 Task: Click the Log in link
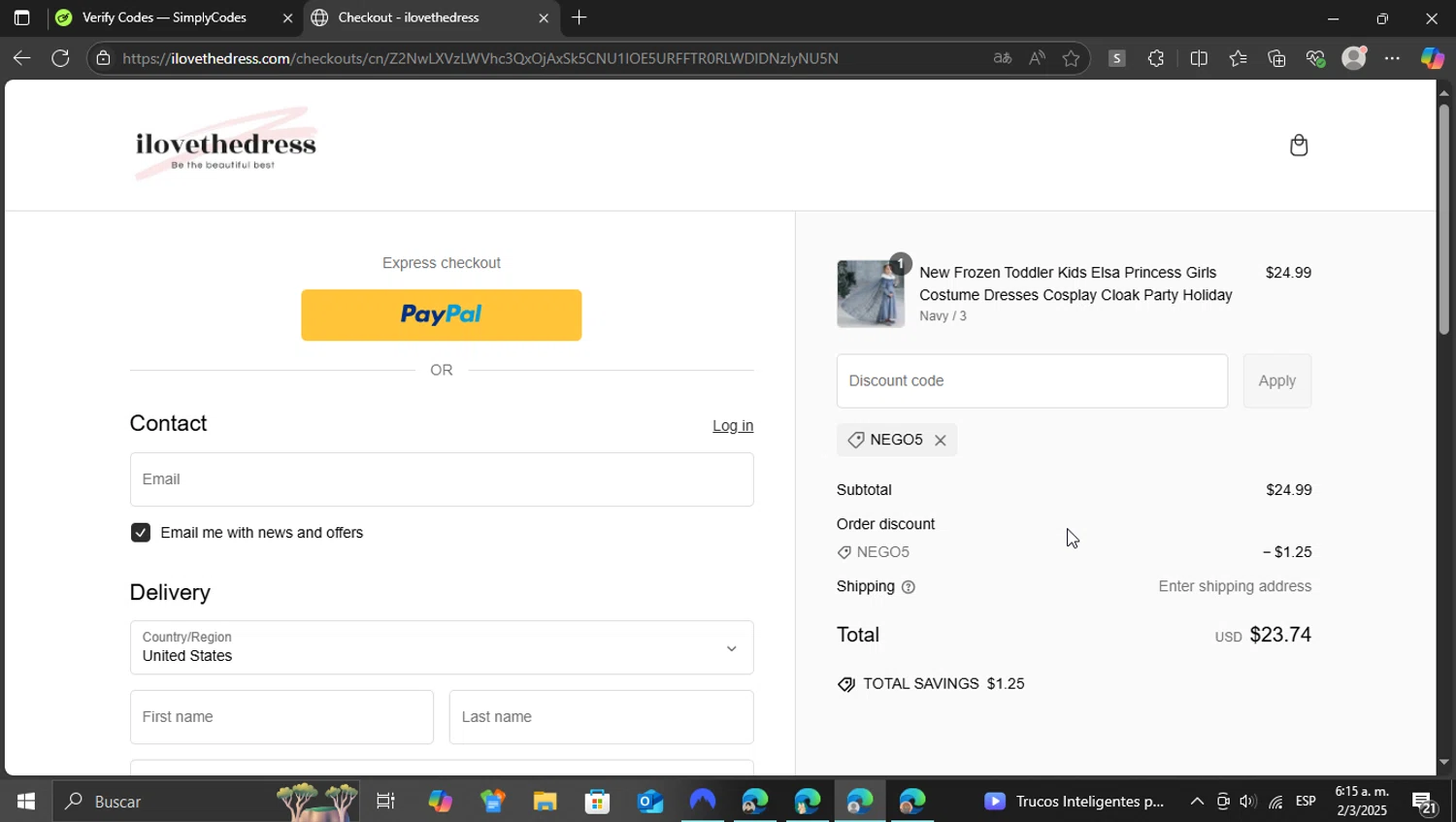tap(733, 426)
